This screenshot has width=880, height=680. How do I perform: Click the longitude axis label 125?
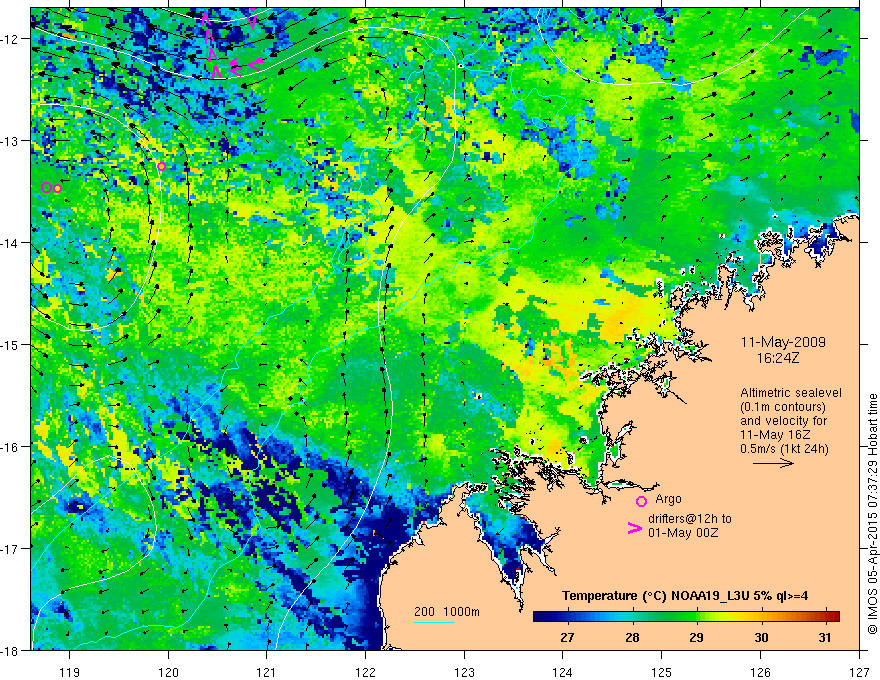661,672
